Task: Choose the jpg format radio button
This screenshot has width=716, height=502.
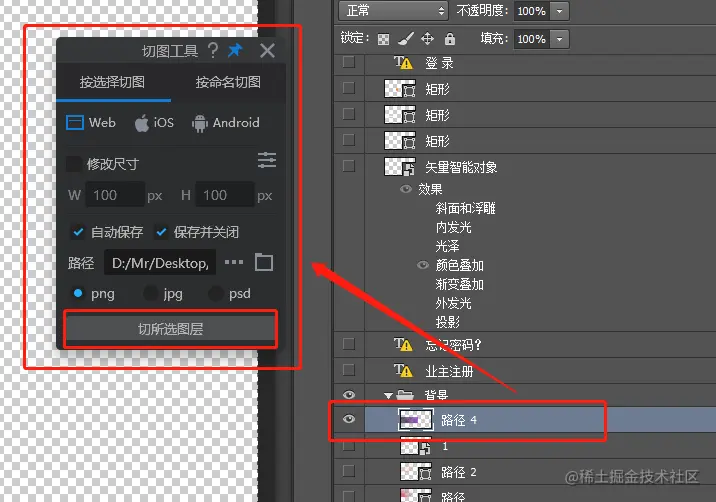Action: point(151,293)
